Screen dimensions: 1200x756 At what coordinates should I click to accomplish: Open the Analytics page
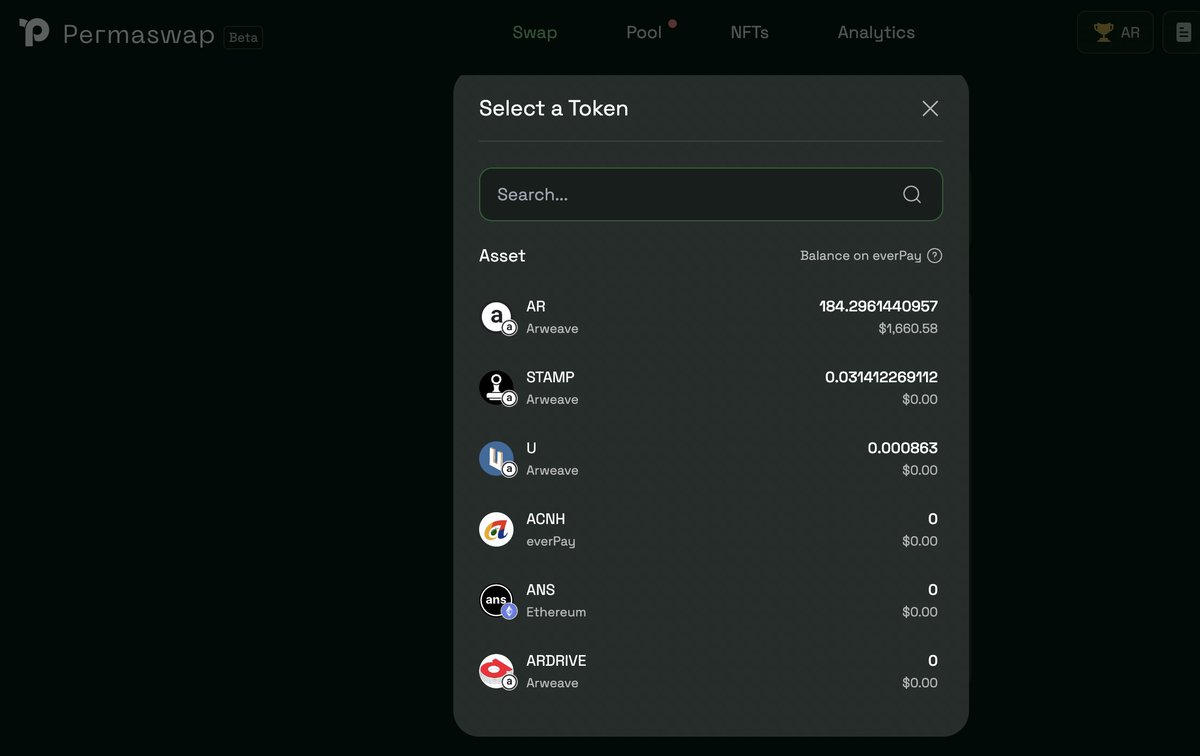875,32
